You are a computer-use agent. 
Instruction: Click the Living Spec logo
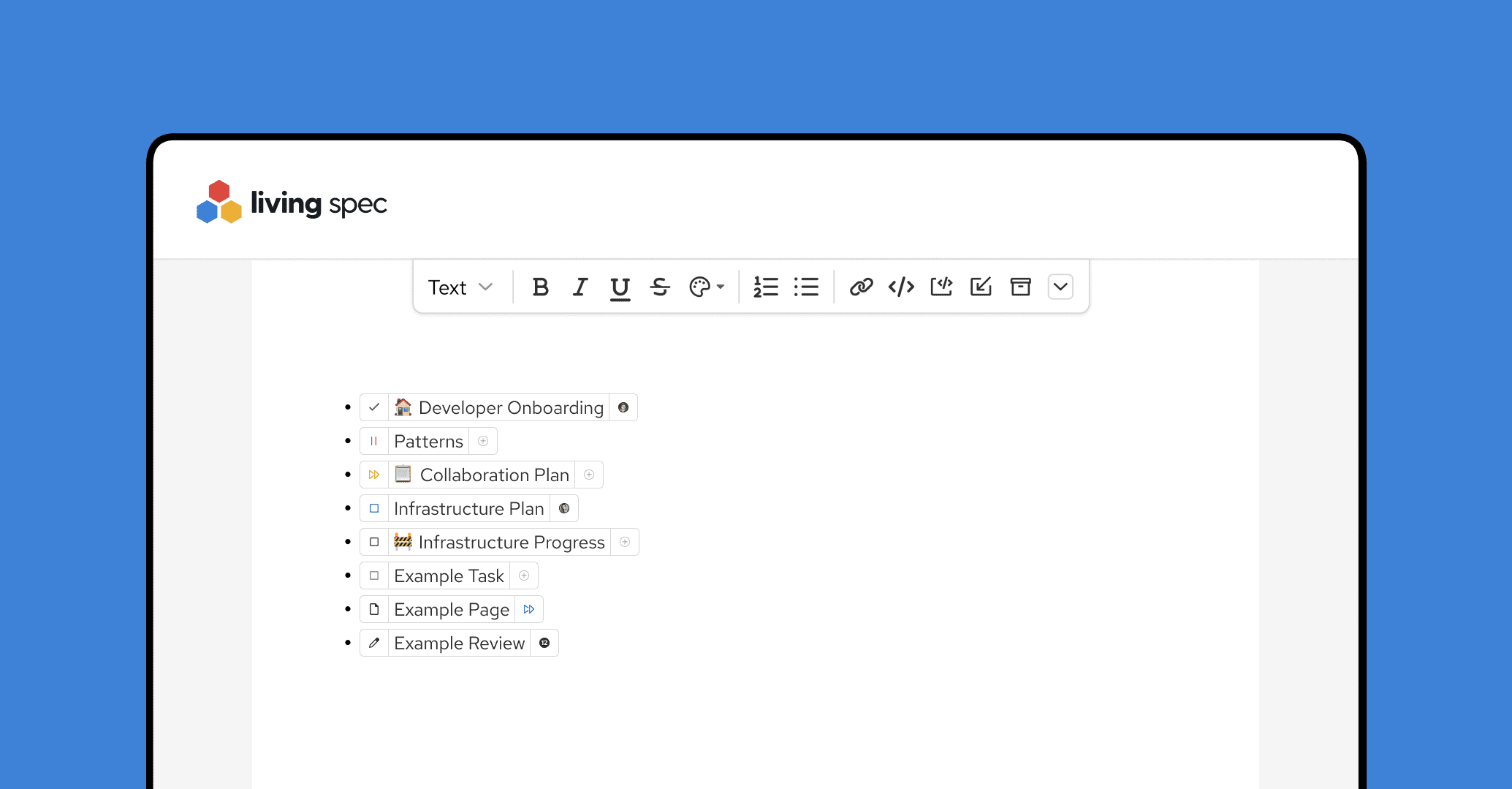pyautogui.click(x=292, y=203)
